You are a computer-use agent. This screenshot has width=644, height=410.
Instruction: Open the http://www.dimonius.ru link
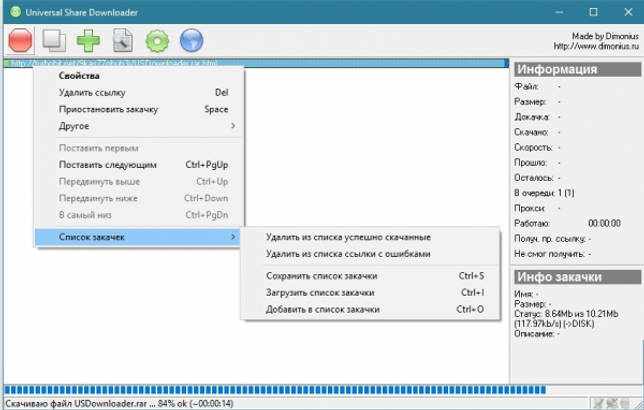[596, 46]
